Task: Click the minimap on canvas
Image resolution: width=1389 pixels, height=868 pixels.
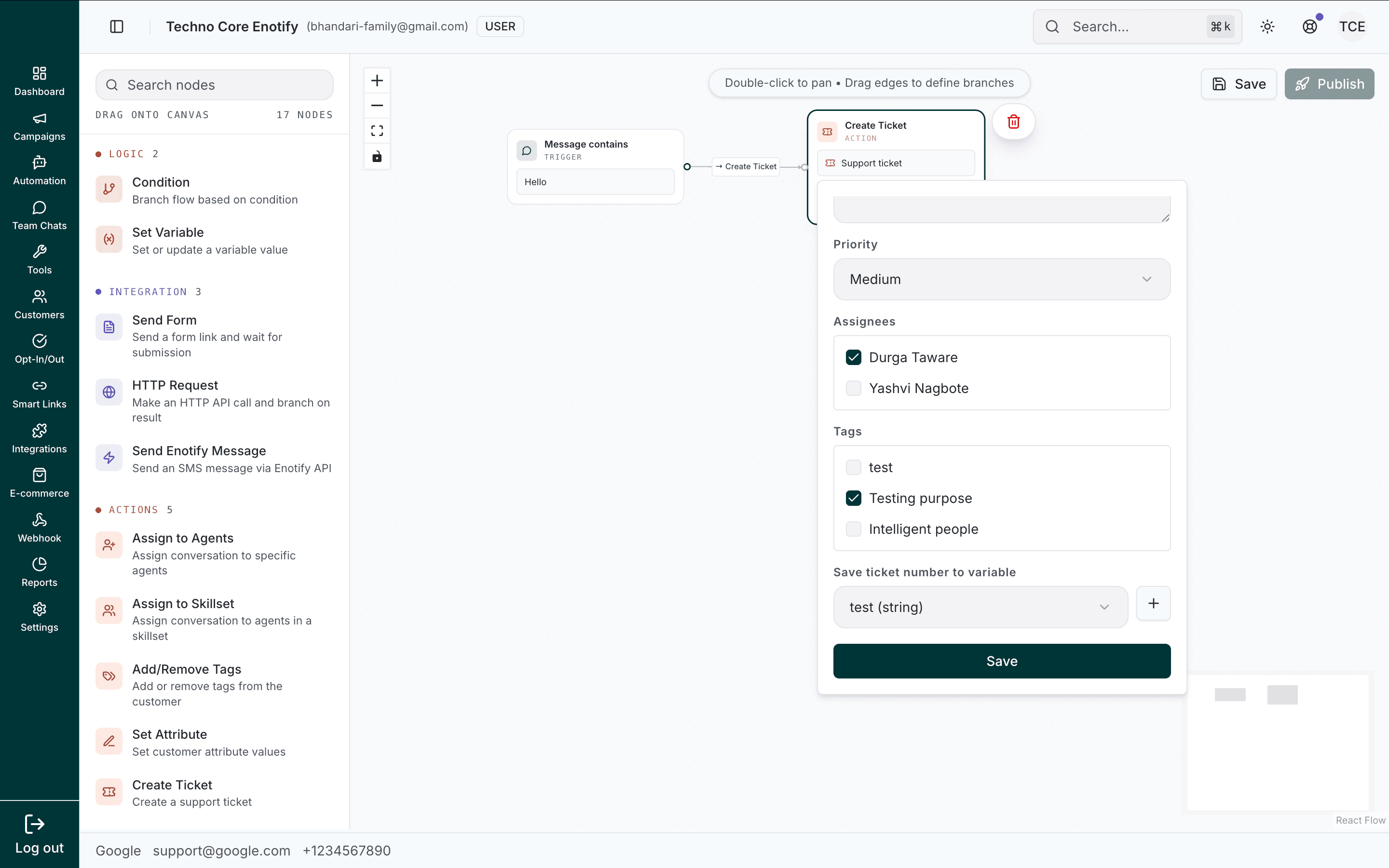Action: [x=1278, y=743]
